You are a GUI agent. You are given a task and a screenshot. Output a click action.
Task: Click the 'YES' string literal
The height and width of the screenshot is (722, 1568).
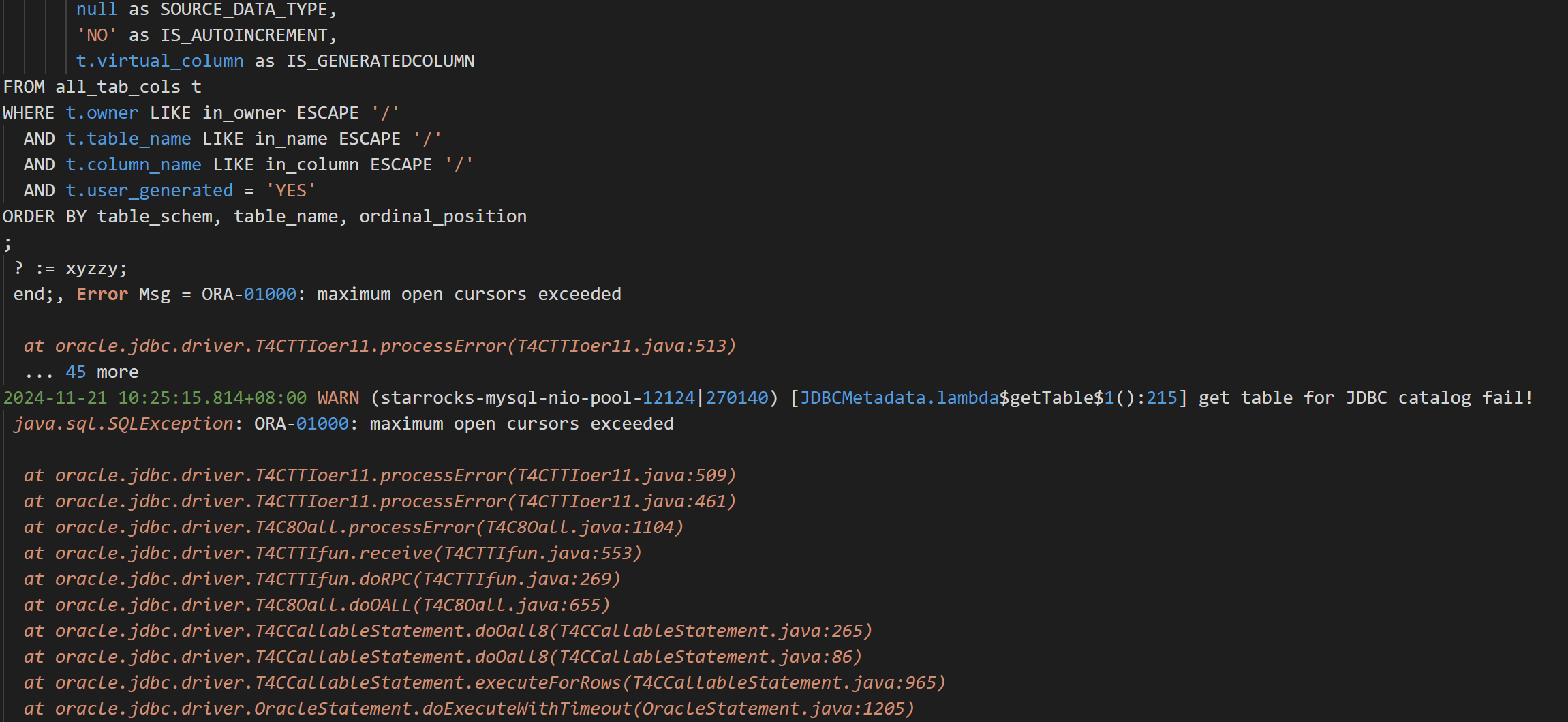pos(291,191)
